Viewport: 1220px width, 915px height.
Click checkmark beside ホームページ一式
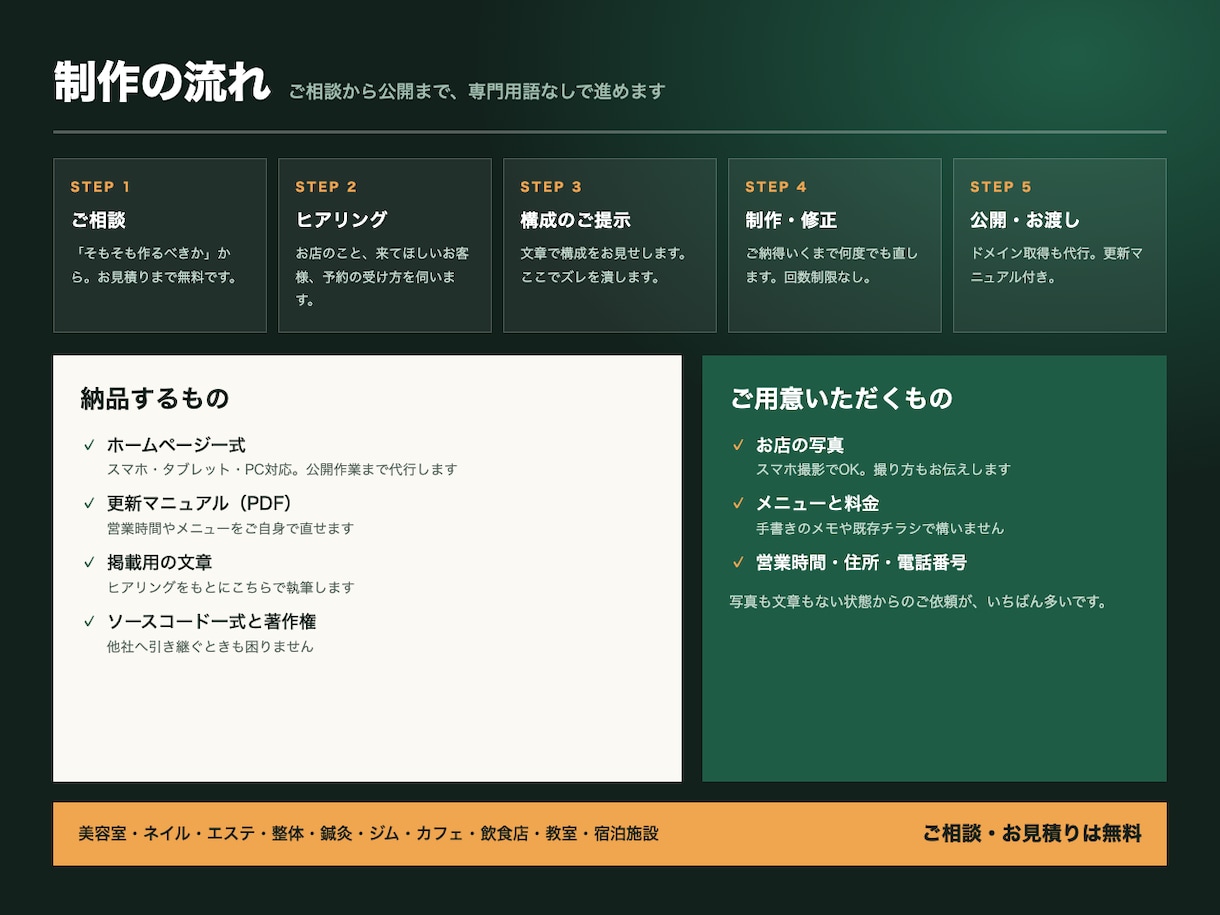pyautogui.click(x=89, y=445)
